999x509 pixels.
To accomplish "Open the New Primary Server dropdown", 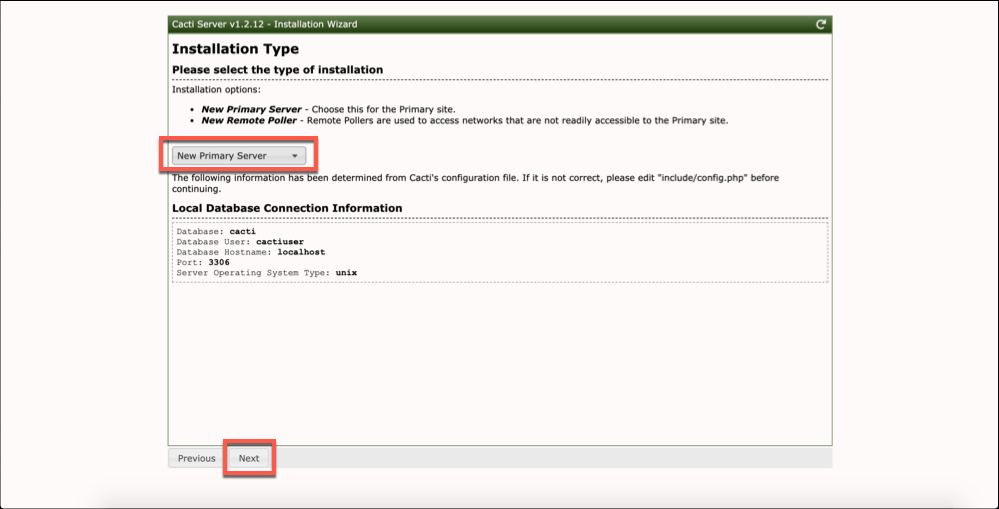I will point(239,155).
